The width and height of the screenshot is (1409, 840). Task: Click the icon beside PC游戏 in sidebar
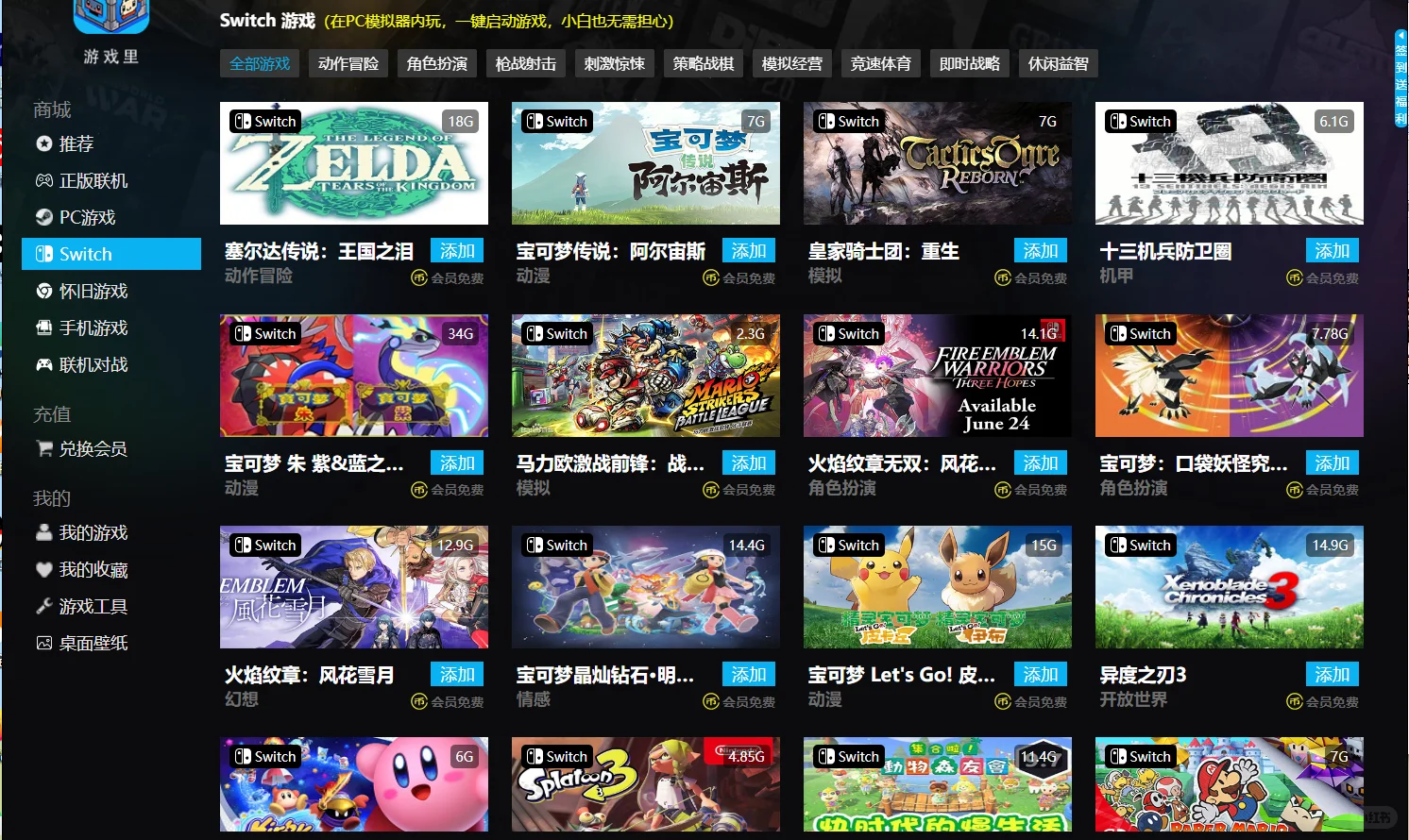43,217
